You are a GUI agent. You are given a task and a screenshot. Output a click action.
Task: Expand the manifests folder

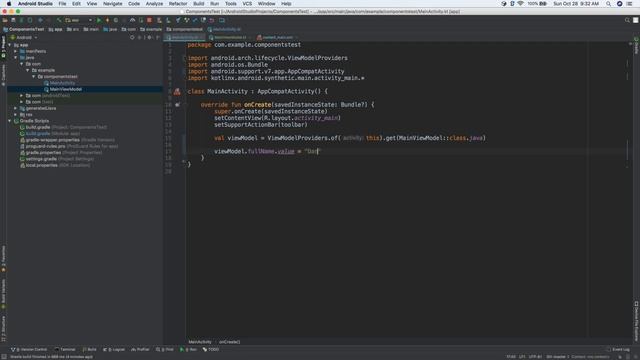pos(16,51)
